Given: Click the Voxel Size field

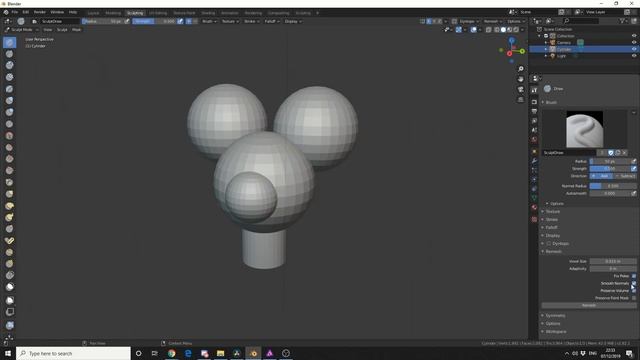Looking at the screenshot, I should 613,261.
